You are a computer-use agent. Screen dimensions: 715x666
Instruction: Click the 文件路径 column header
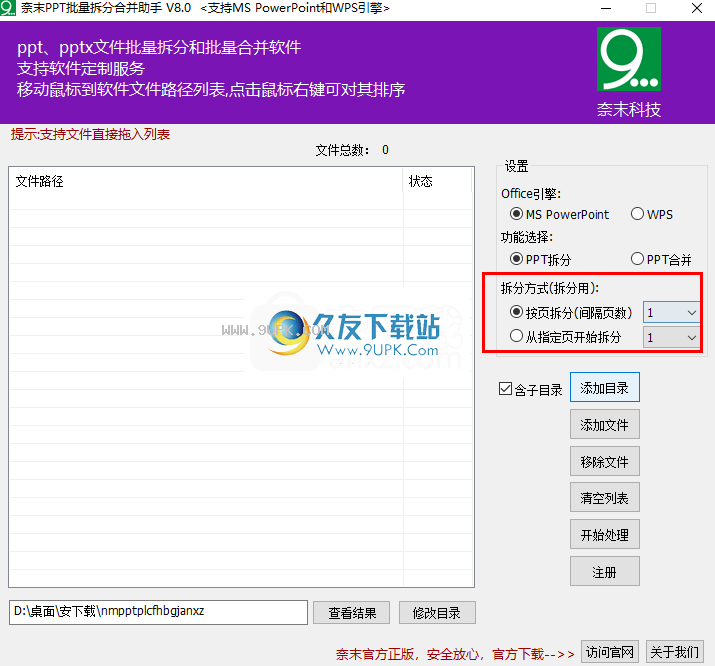pos(206,181)
